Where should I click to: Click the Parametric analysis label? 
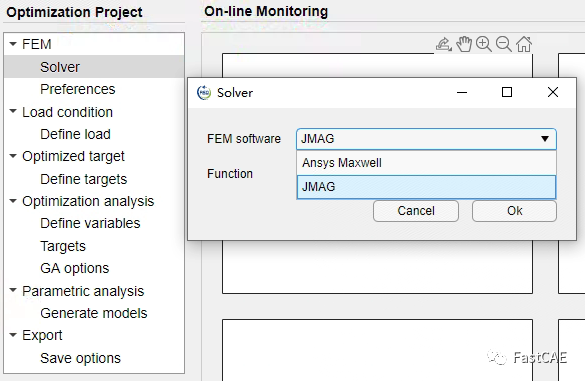pyautogui.click(x=83, y=291)
